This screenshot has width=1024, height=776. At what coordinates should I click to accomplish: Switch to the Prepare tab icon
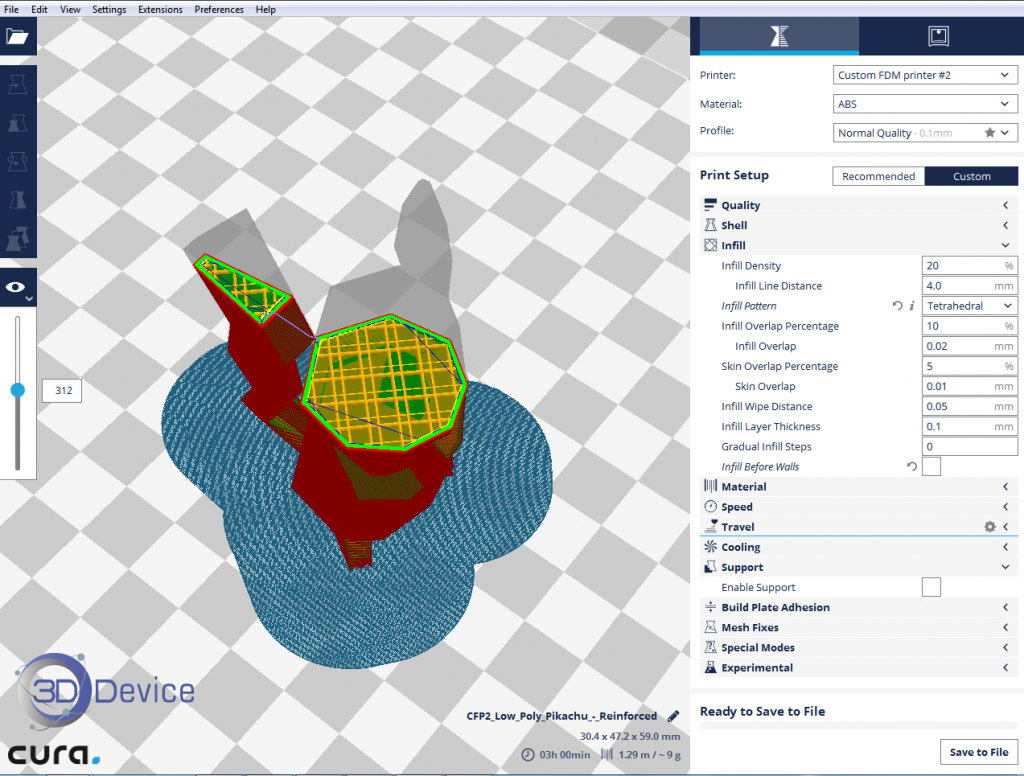click(x=779, y=35)
